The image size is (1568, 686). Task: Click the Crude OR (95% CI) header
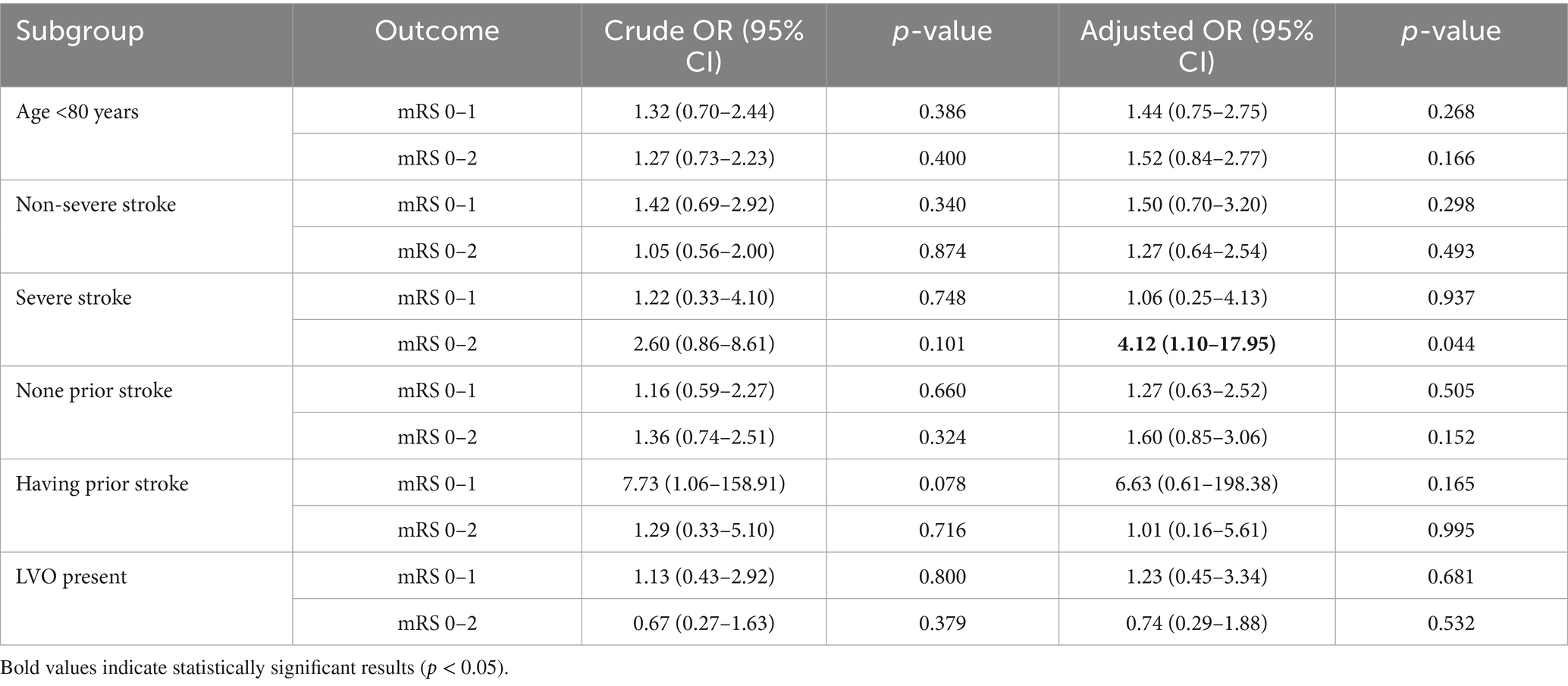704,45
